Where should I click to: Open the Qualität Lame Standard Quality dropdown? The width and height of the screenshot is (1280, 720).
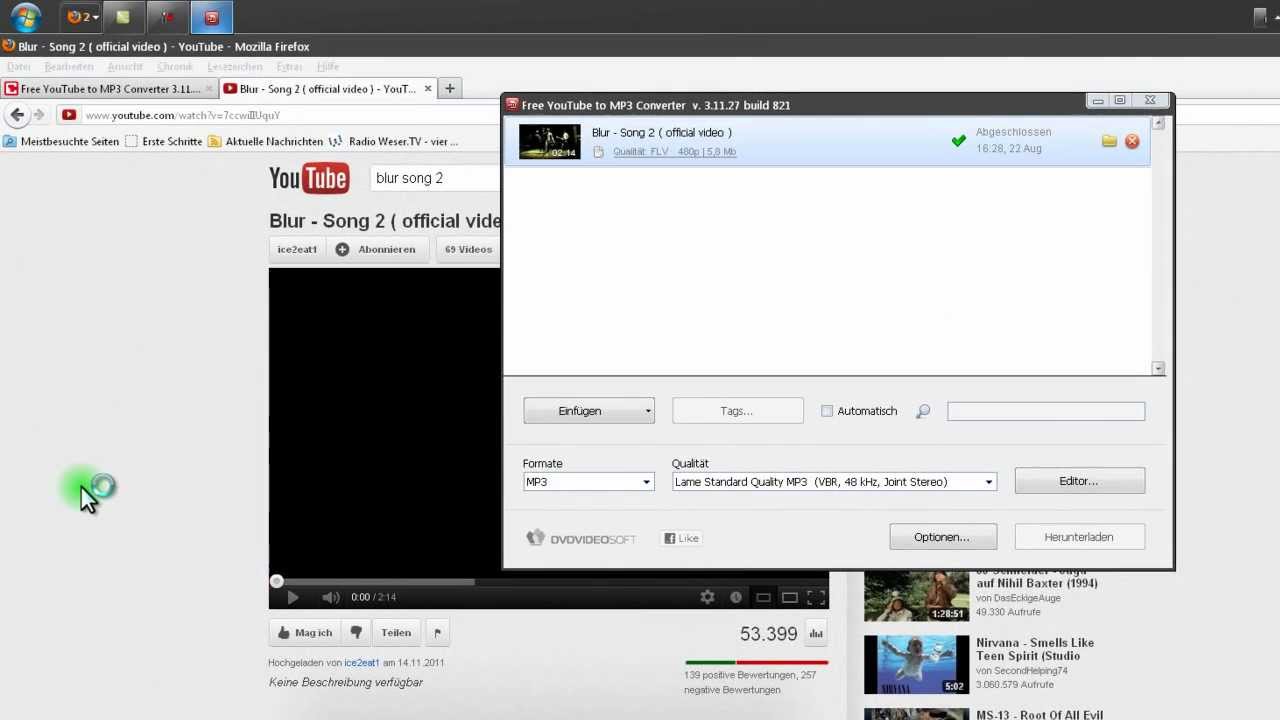click(834, 482)
